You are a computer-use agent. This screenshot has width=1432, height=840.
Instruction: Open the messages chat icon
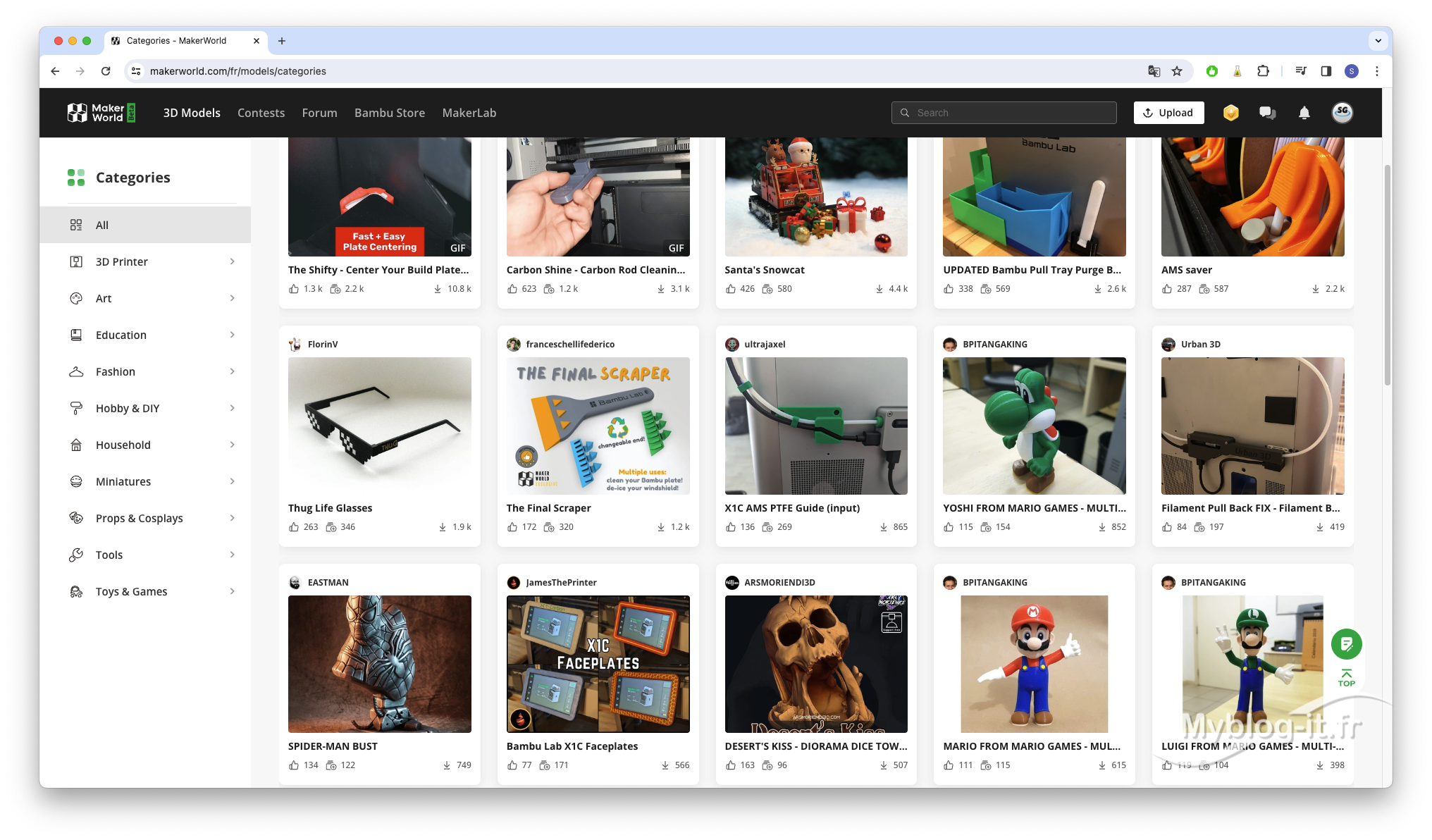[1267, 113]
